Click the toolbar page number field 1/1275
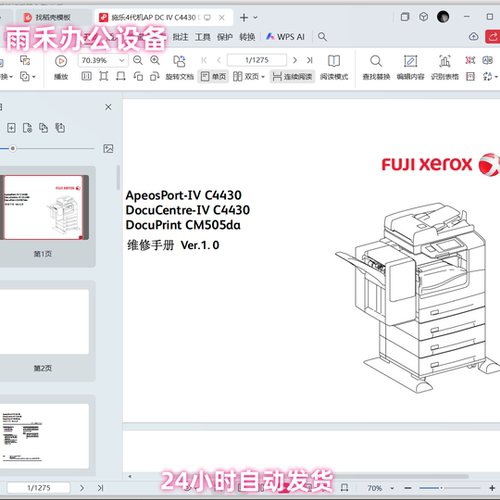Image resolution: width=500 pixels, height=500 pixels. 257,60
